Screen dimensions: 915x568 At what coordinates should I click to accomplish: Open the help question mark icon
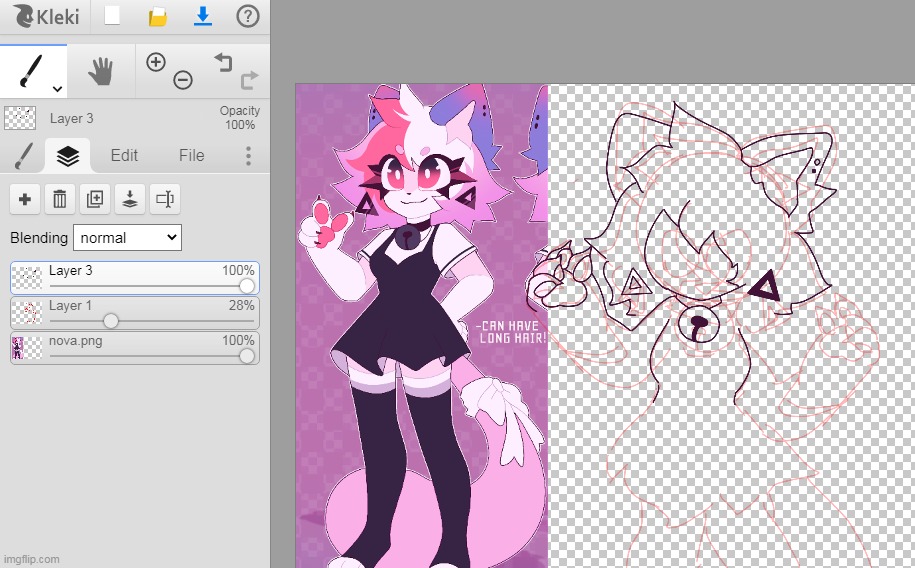click(x=248, y=16)
